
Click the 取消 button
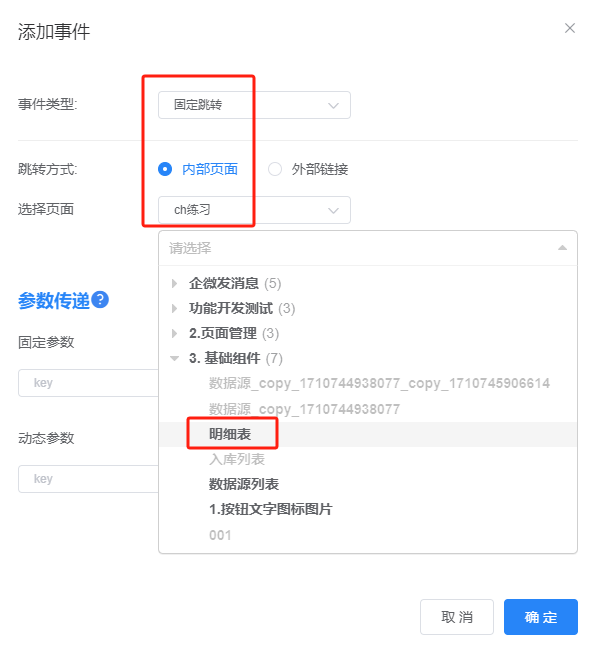(x=457, y=617)
